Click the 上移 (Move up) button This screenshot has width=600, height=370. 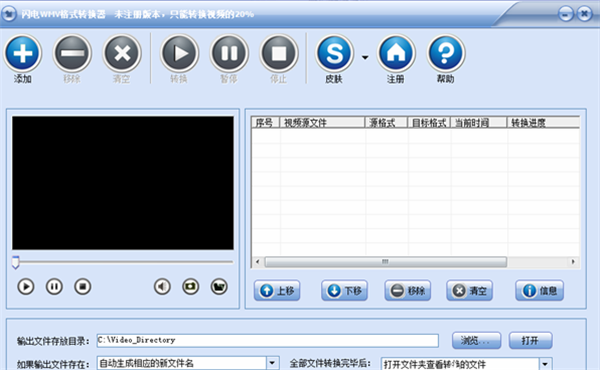coord(277,291)
